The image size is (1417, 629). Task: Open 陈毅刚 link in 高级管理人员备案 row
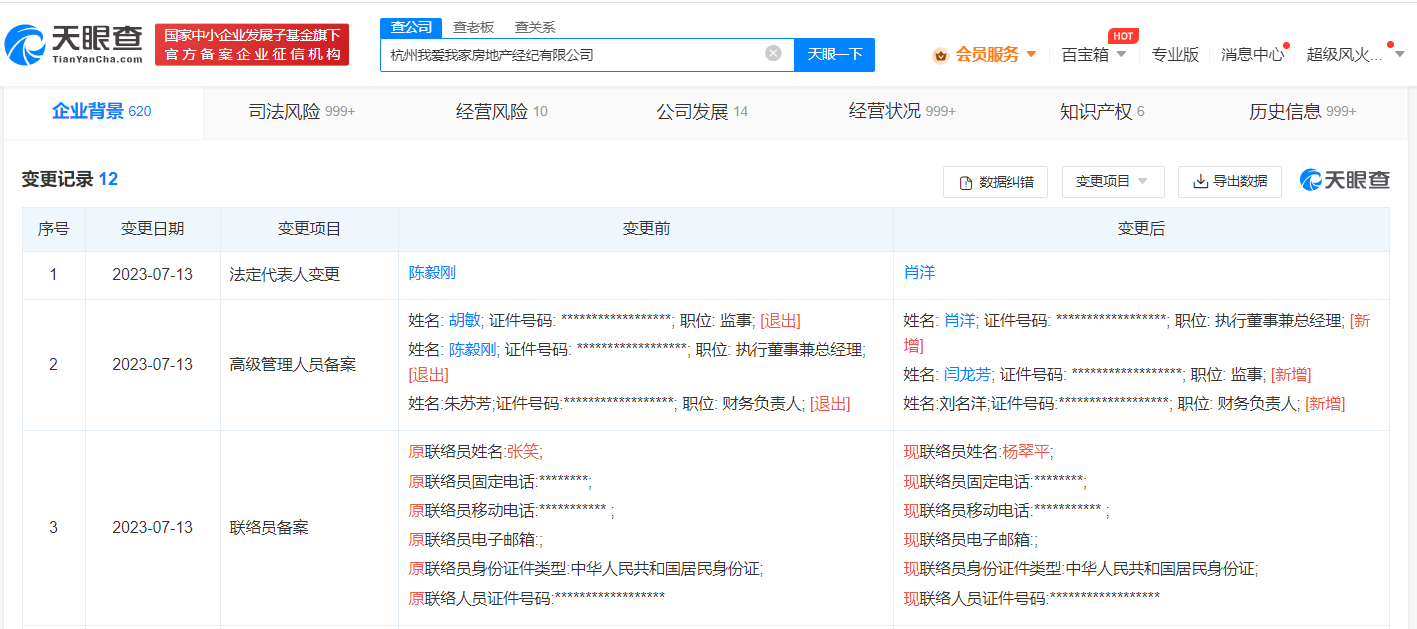coord(472,349)
